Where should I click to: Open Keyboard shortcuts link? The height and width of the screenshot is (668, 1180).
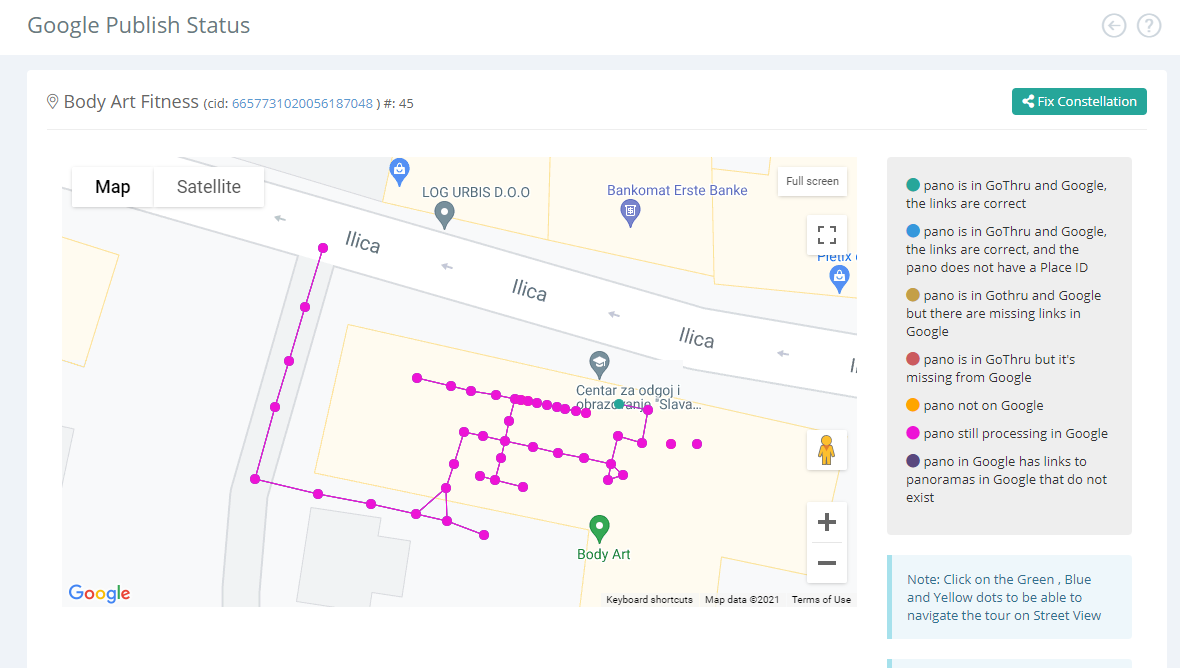click(649, 600)
